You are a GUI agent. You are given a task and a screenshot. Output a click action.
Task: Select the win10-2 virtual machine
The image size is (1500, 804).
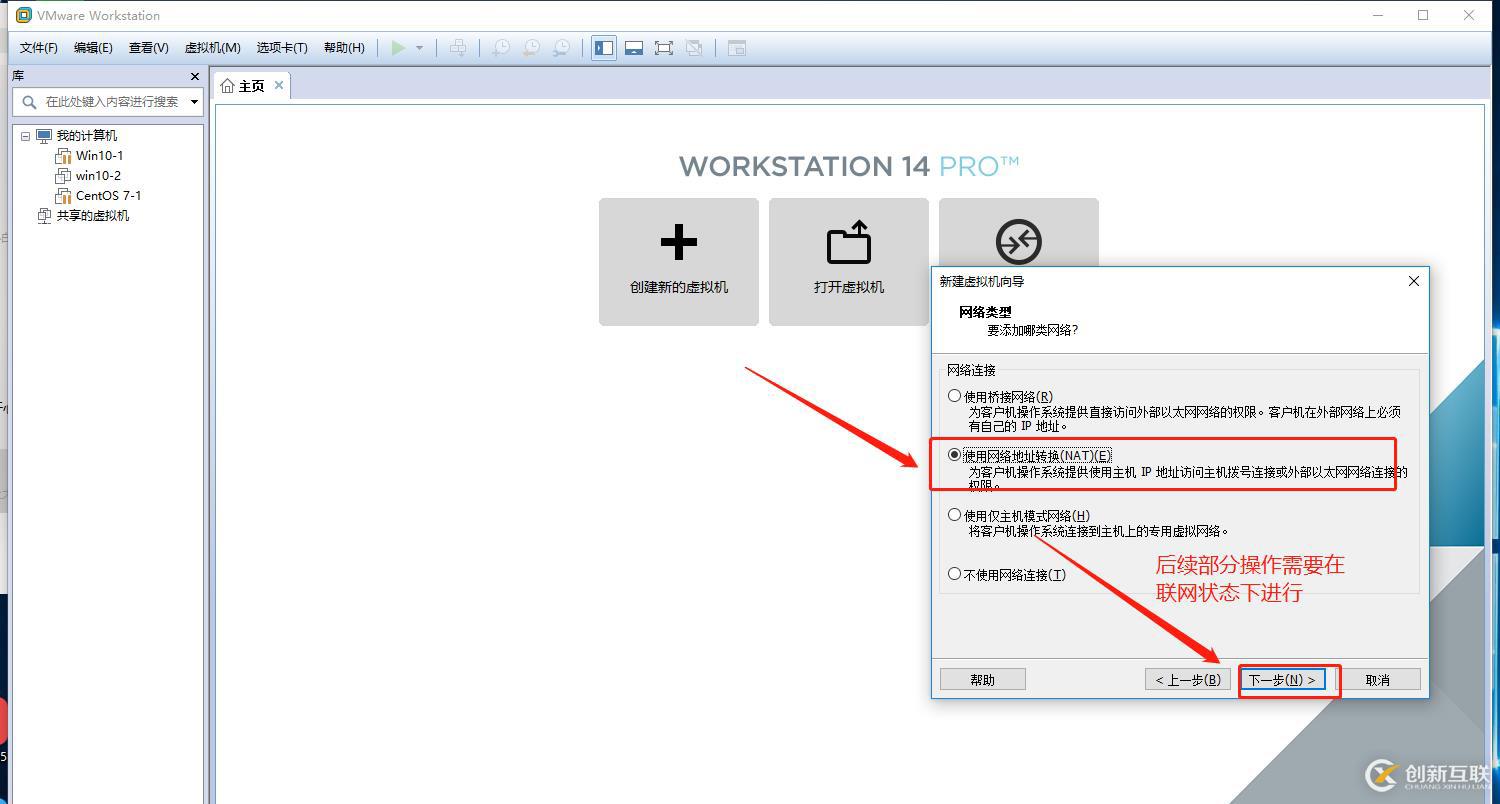(98, 176)
